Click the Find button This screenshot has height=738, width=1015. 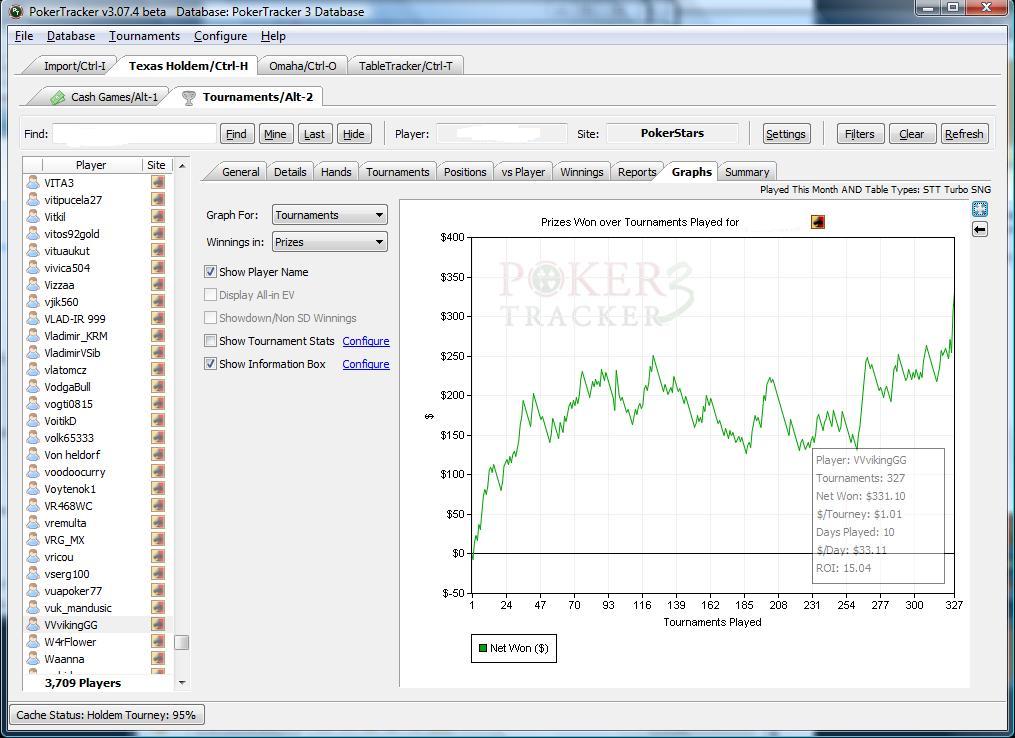click(236, 133)
